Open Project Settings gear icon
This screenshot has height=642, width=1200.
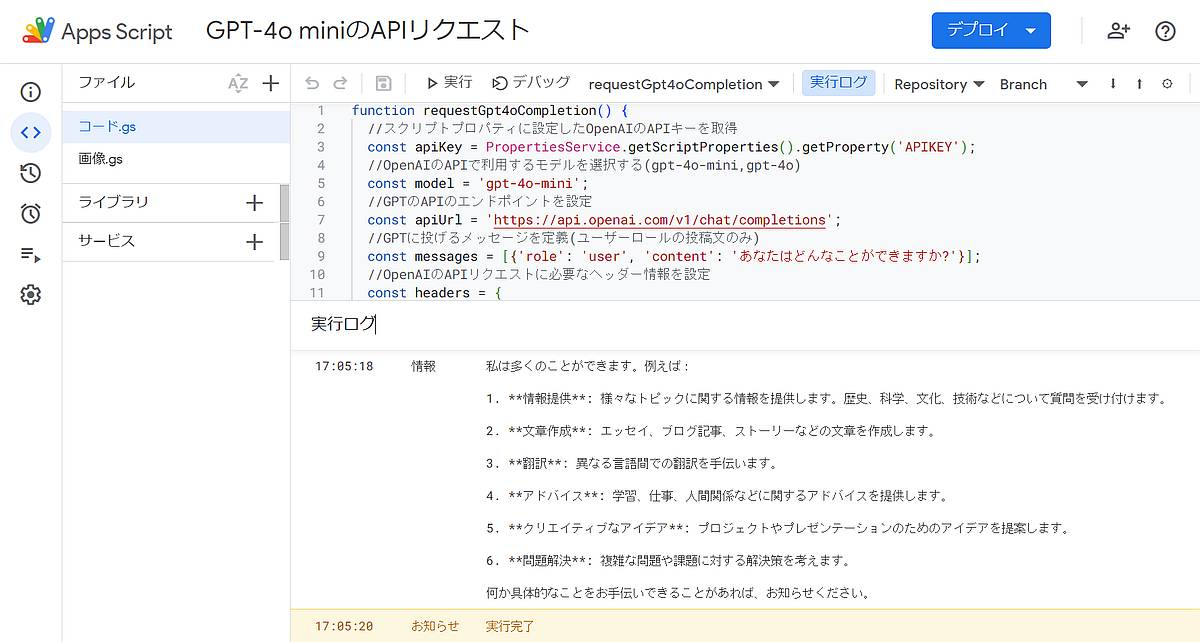[x=31, y=295]
